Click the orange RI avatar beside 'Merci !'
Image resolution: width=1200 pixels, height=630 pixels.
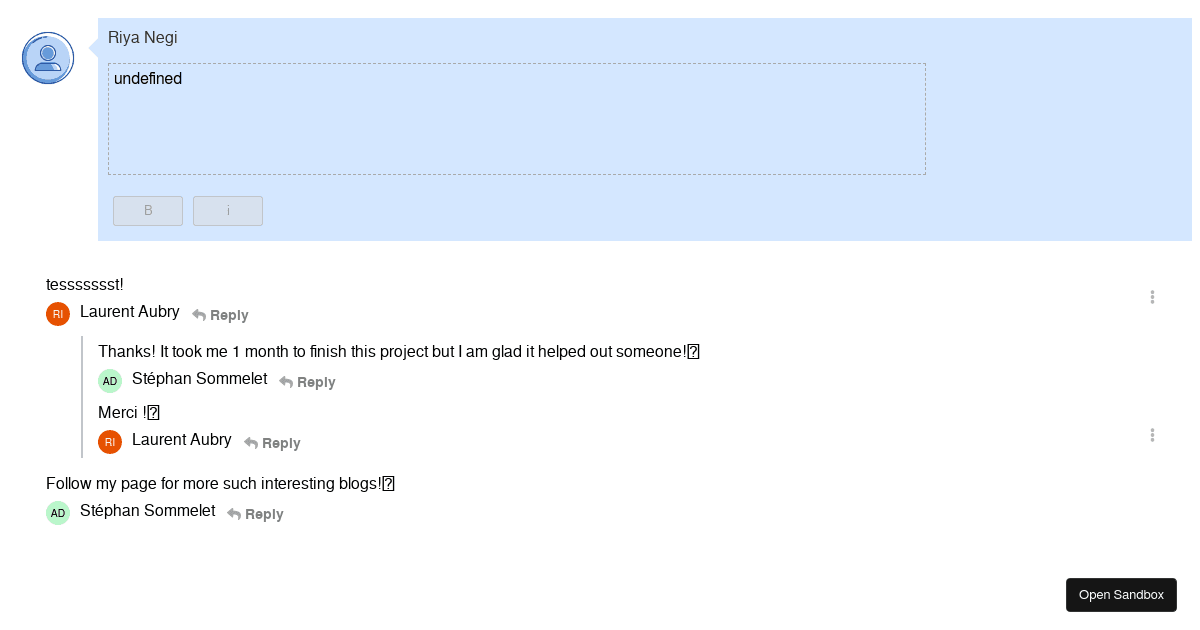click(x=110, y=442)
